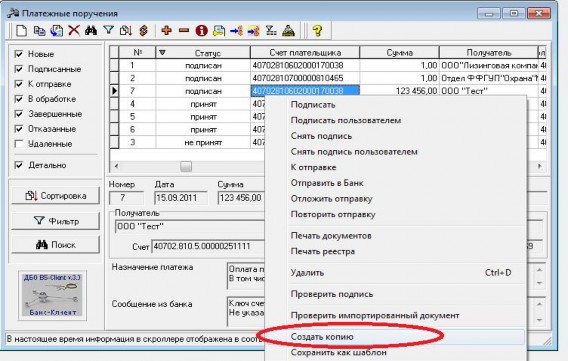The width and height of the screenshot is (568, 361).
Task: Toggle the Новые checkbox
Action: (18, 54)
